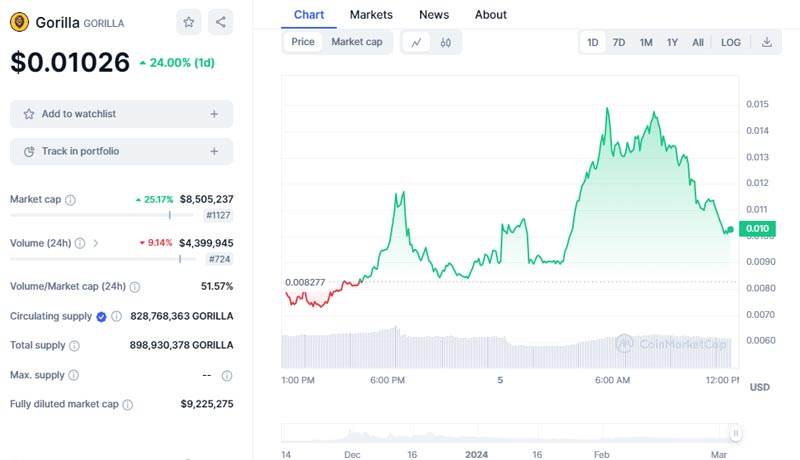Viewport: 800px width, 460px height.
Task: Click the plus icon on Add to watchlist
Action: (x=214, y=114)
